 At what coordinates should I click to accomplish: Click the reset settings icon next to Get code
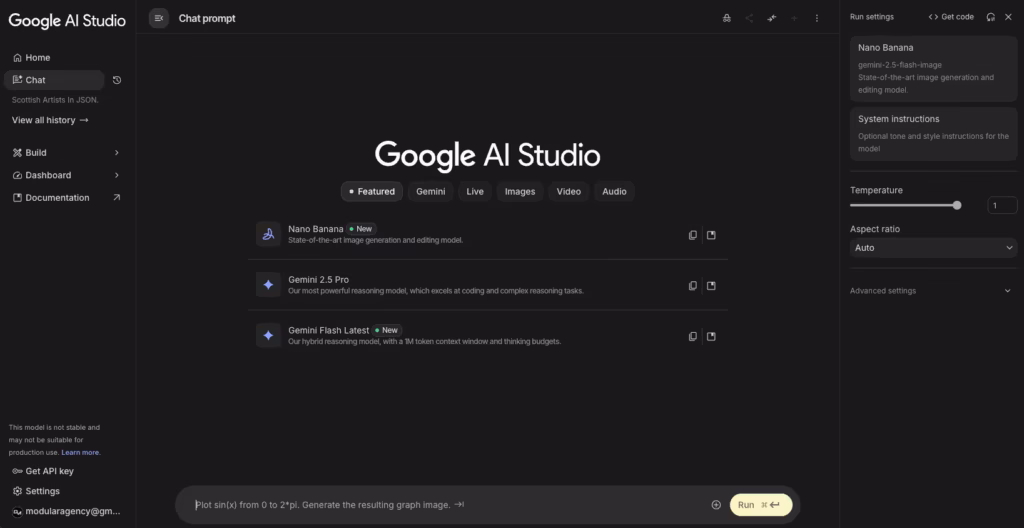click(991, 17)
